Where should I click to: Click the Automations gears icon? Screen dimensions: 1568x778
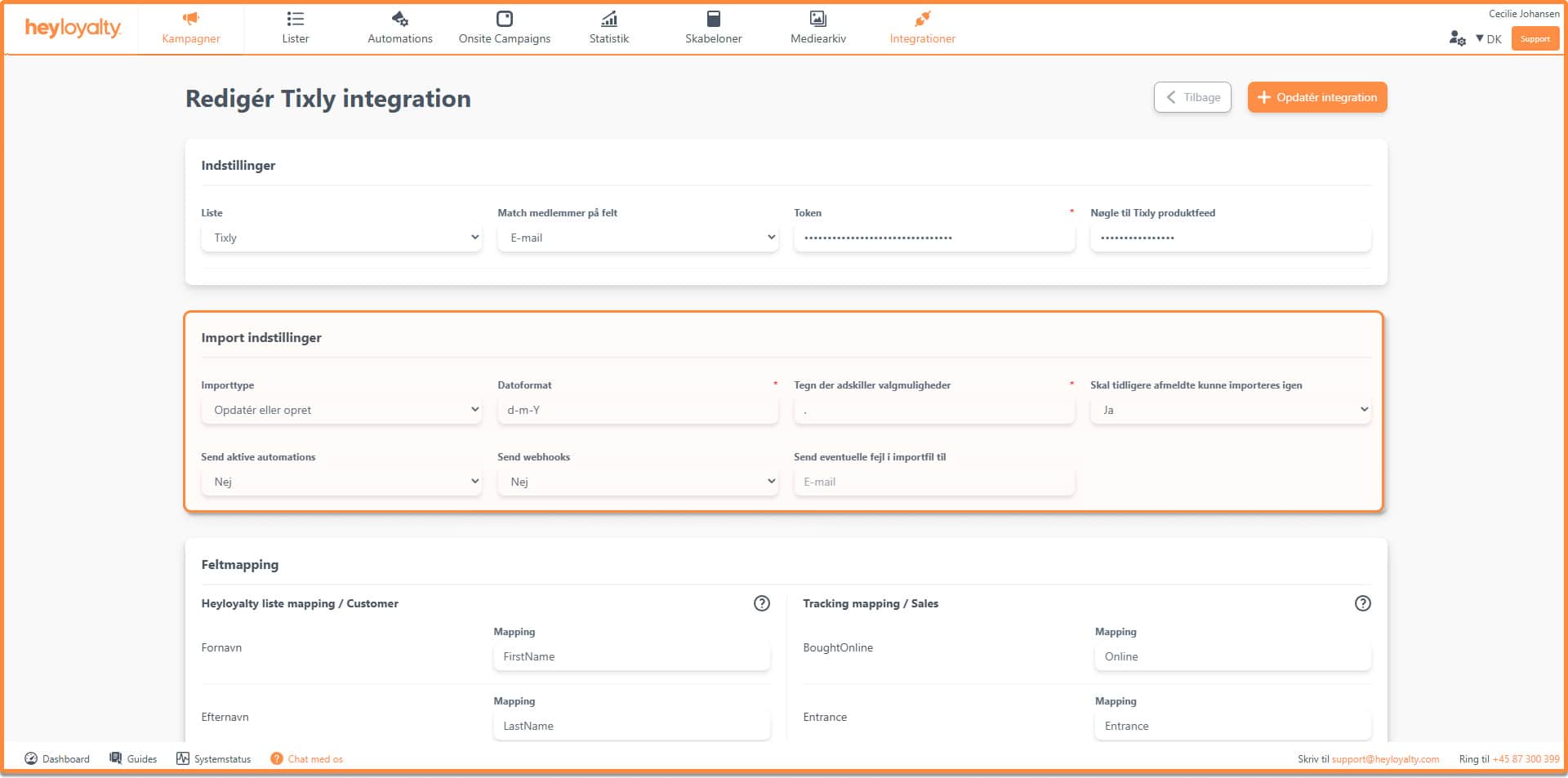coord(399,19)
